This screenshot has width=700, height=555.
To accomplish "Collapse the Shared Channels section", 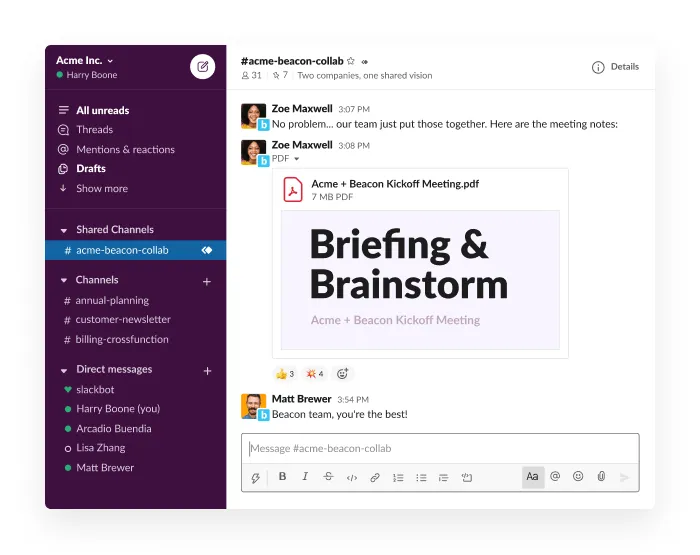I will [64, 230].
